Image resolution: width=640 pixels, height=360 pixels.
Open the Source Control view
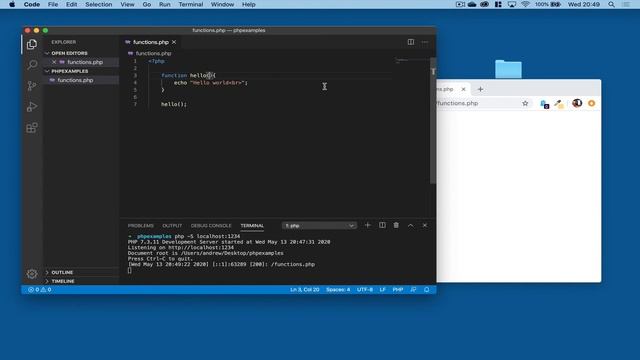pyautogui.click(x=32, y=85)
